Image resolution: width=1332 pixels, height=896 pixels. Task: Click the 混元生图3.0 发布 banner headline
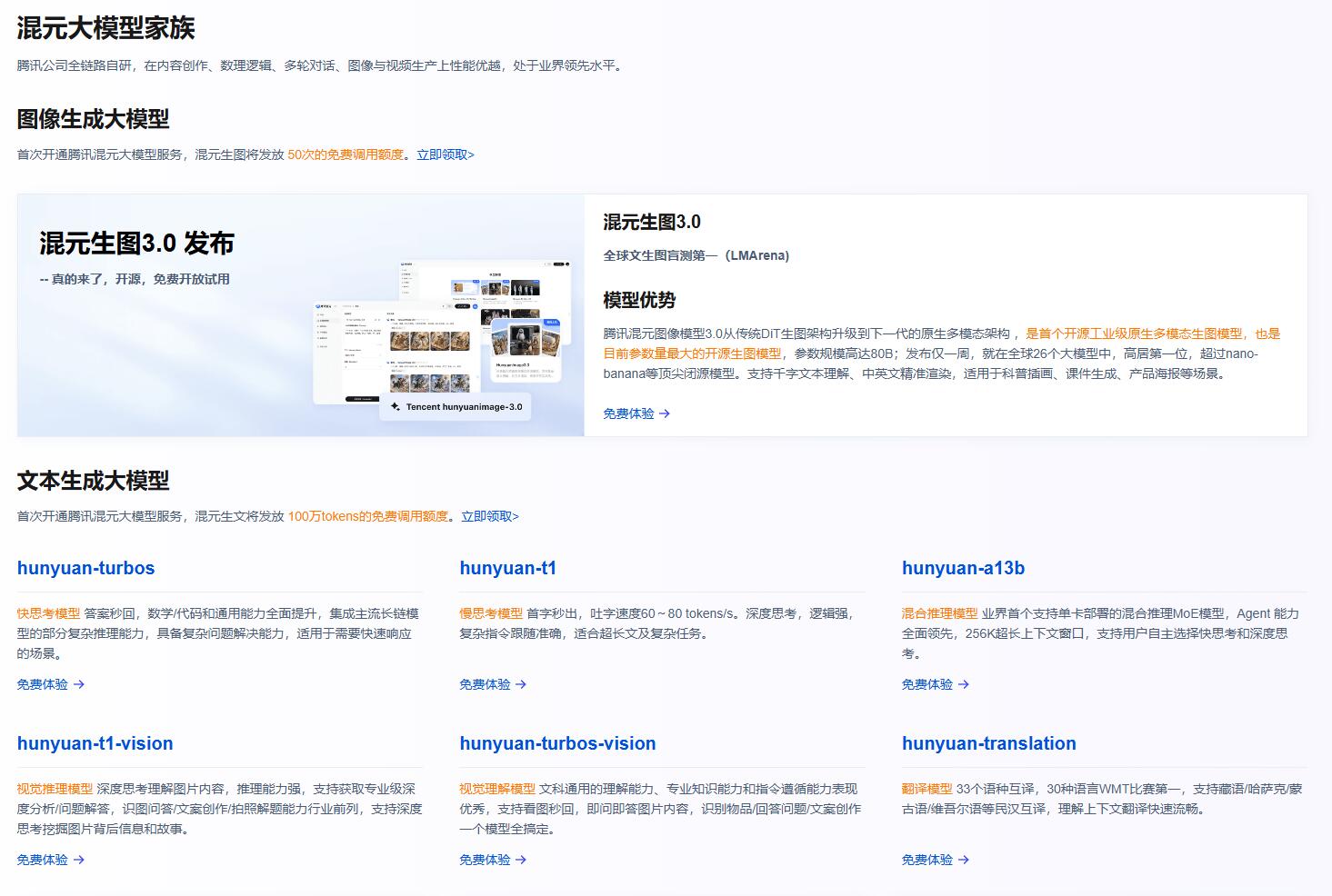pos(136,244)
